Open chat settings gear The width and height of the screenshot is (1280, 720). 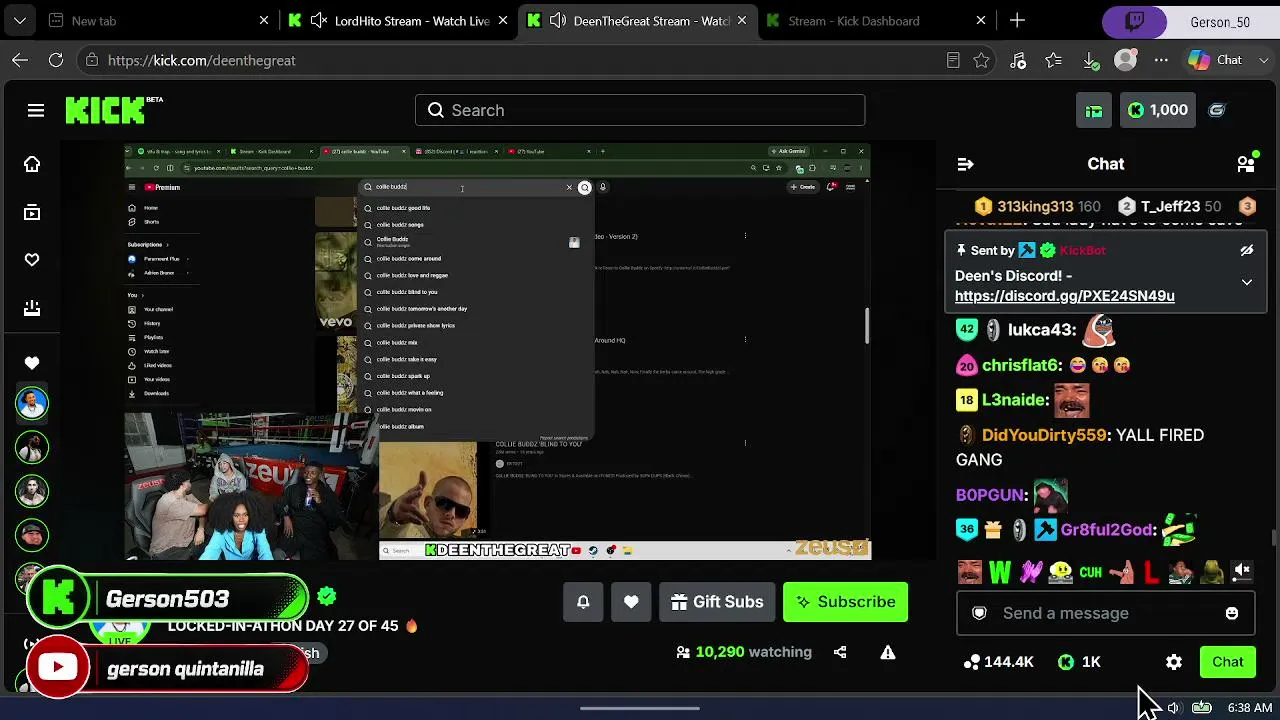1174,662
